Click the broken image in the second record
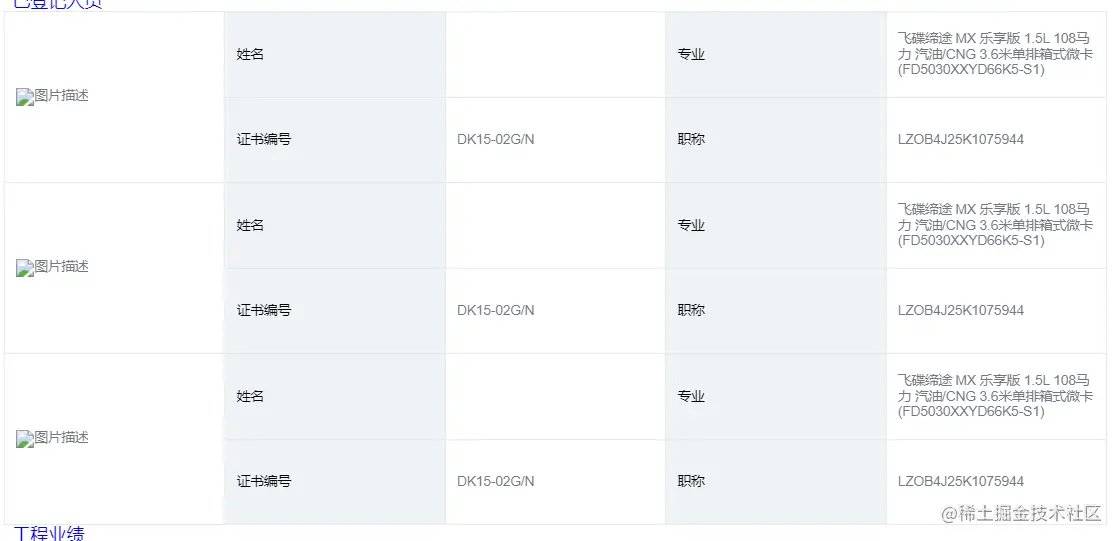 pos(53,267)
